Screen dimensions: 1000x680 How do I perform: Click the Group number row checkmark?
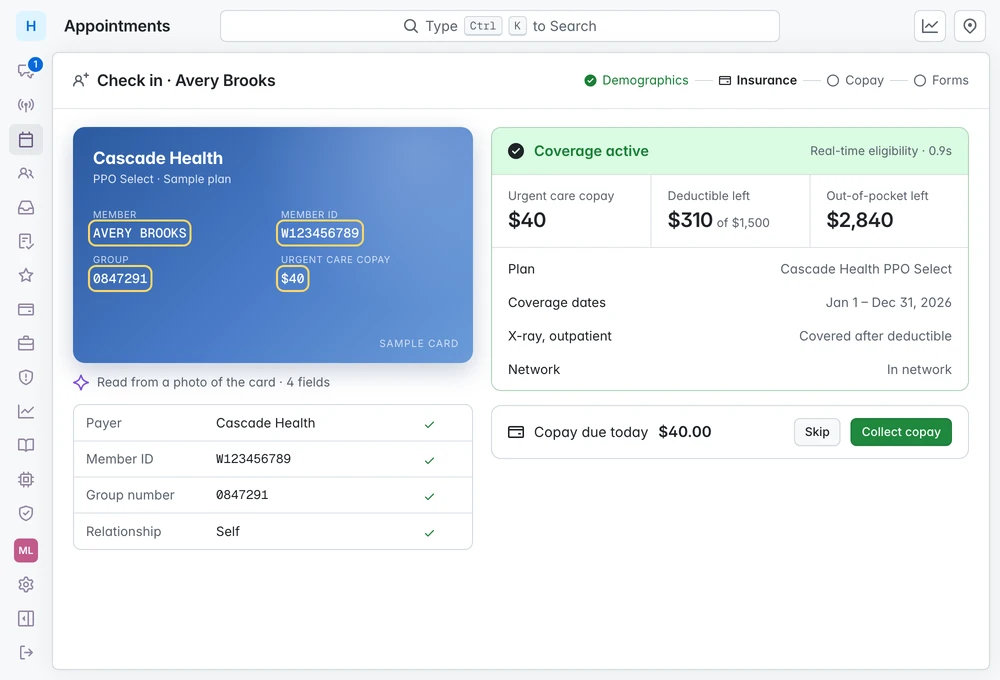pyautogui.click(x=429, y=496)
